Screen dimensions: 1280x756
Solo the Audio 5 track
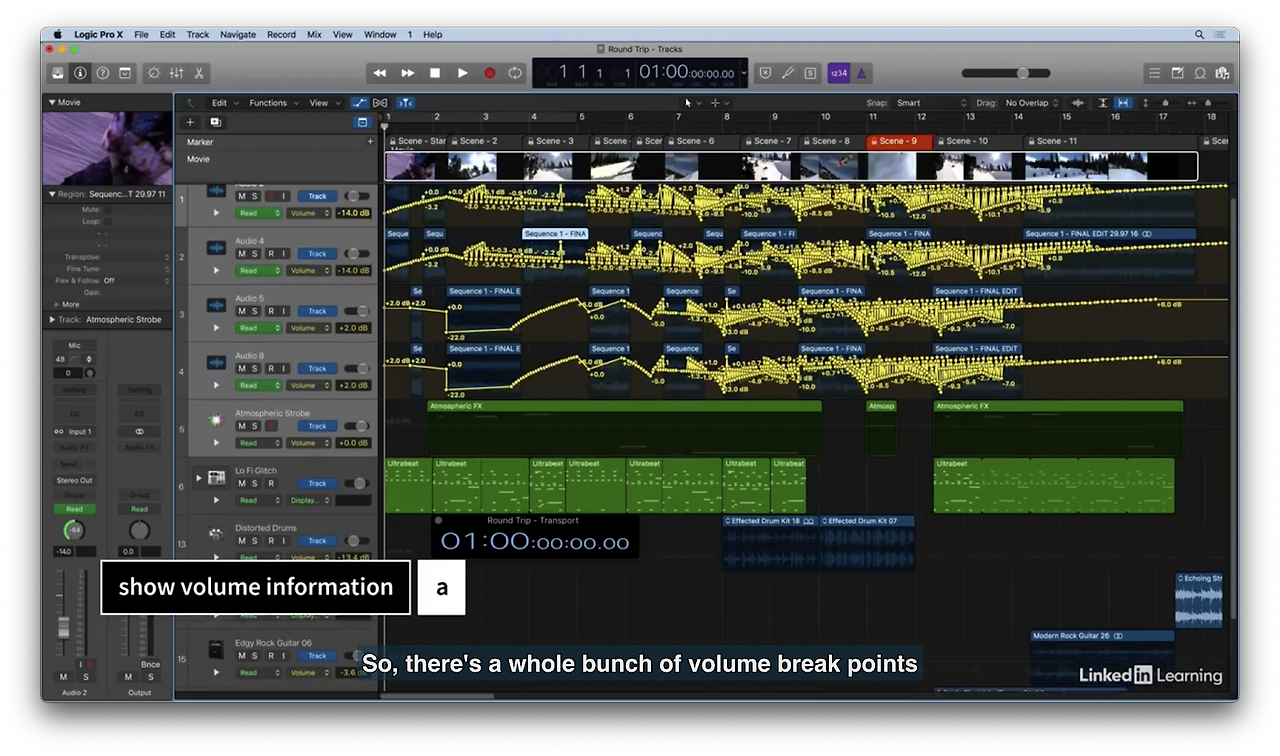[x=255, y=311]
